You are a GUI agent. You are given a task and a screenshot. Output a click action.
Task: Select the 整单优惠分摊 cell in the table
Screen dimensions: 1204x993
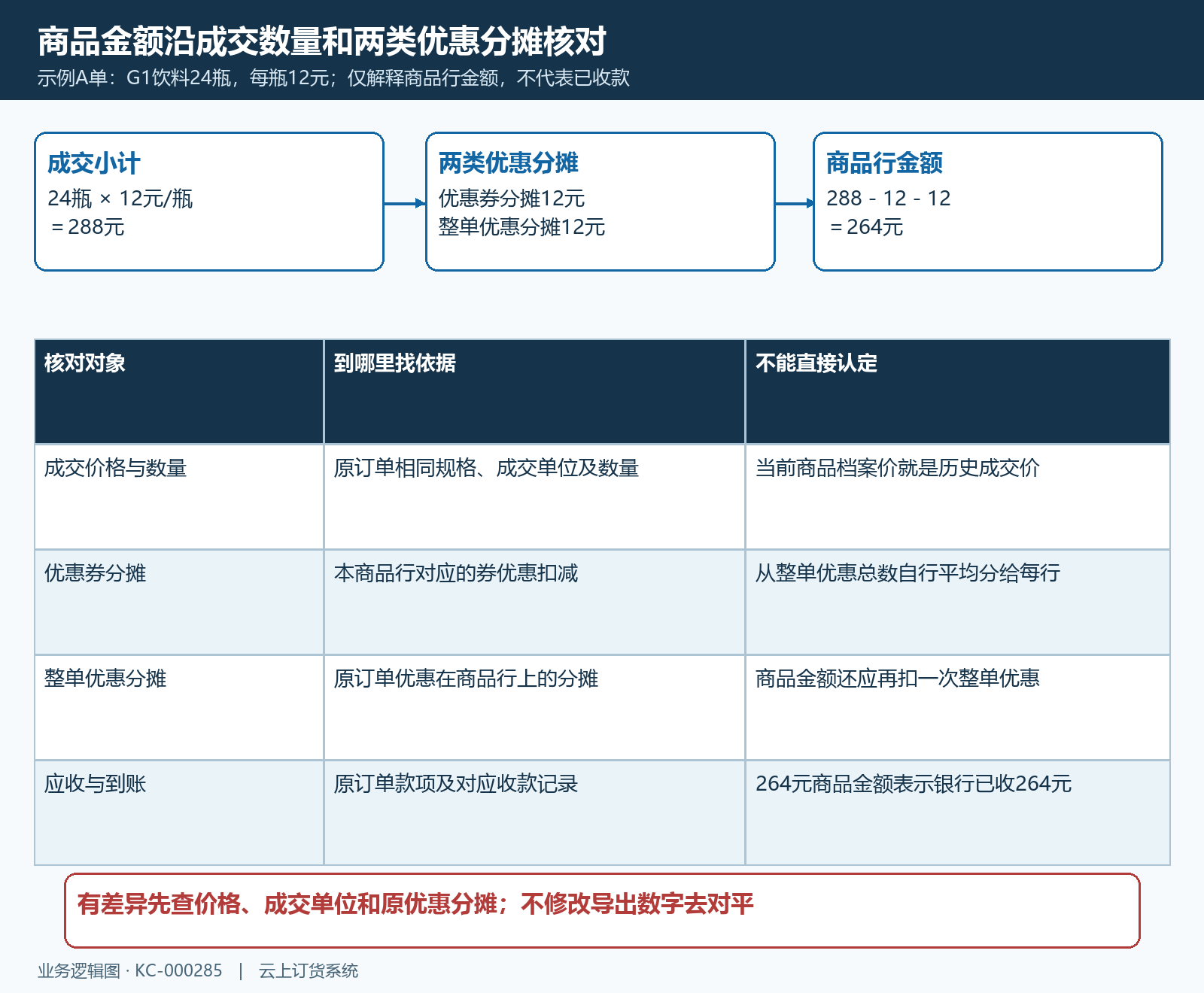pyautogui.click(x=179, y=708)
